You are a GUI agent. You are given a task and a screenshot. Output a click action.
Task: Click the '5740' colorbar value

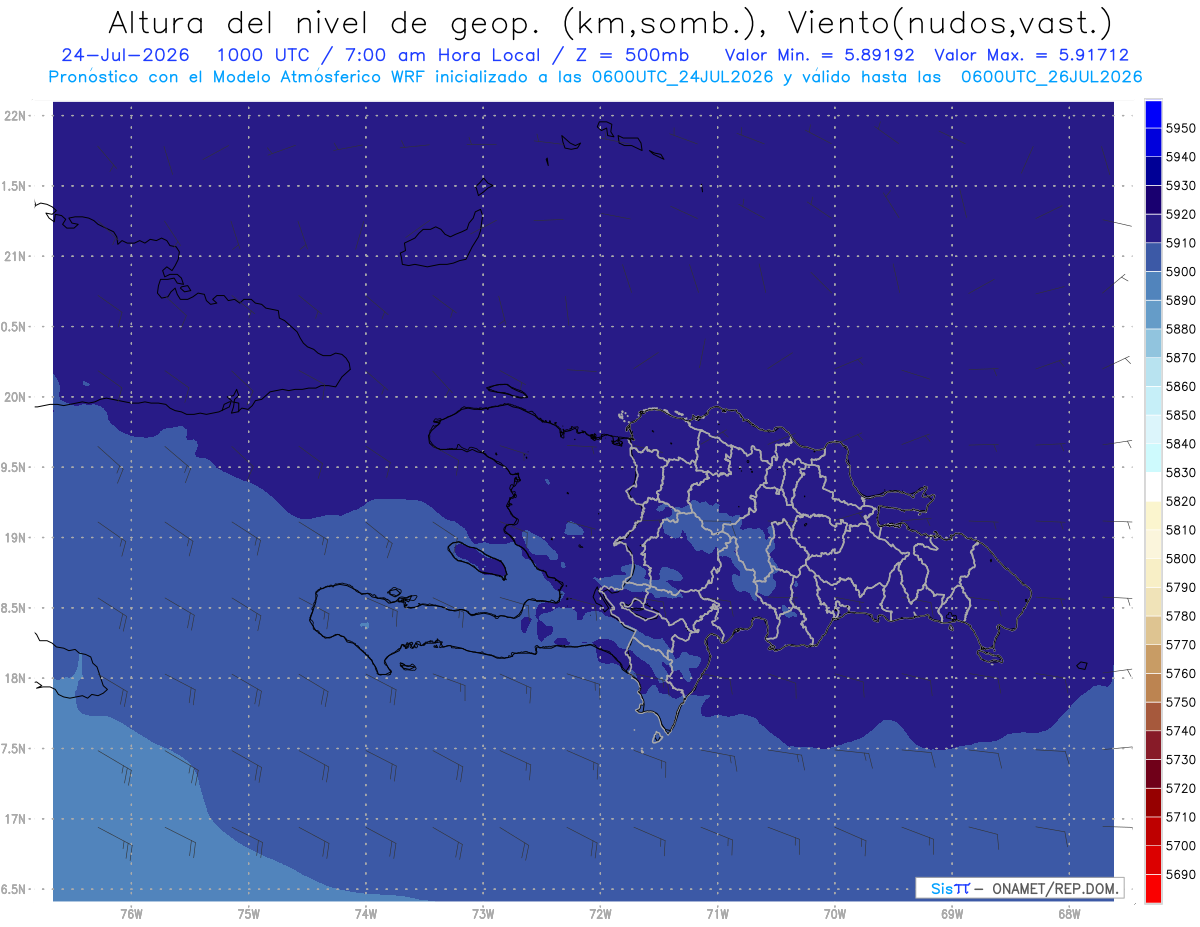pos(1180,731)
